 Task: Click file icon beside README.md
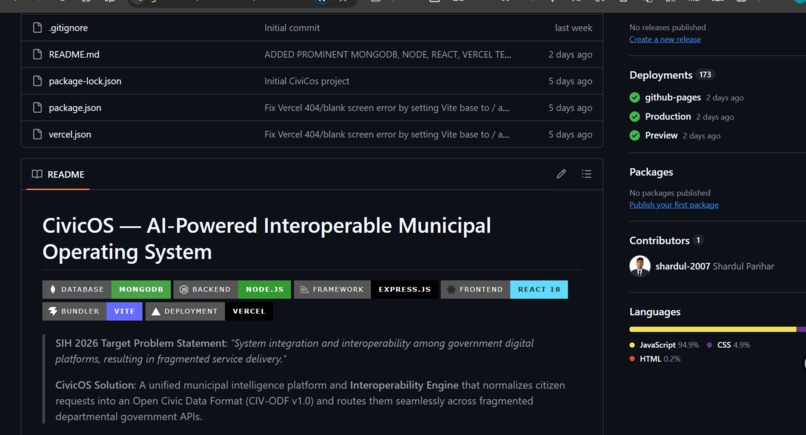[x=37, y=55]
